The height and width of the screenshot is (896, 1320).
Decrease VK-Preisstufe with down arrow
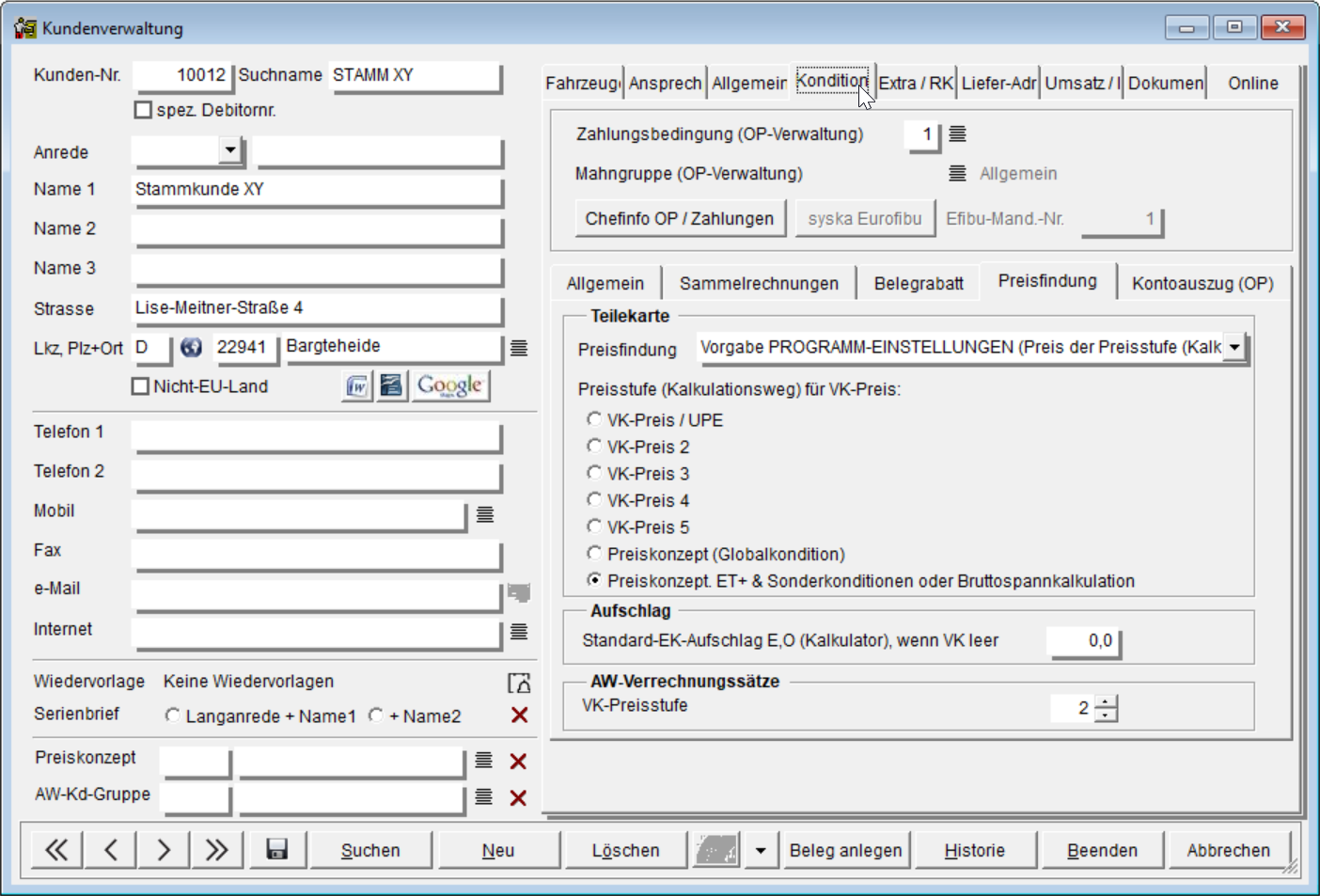[1107, 715]
